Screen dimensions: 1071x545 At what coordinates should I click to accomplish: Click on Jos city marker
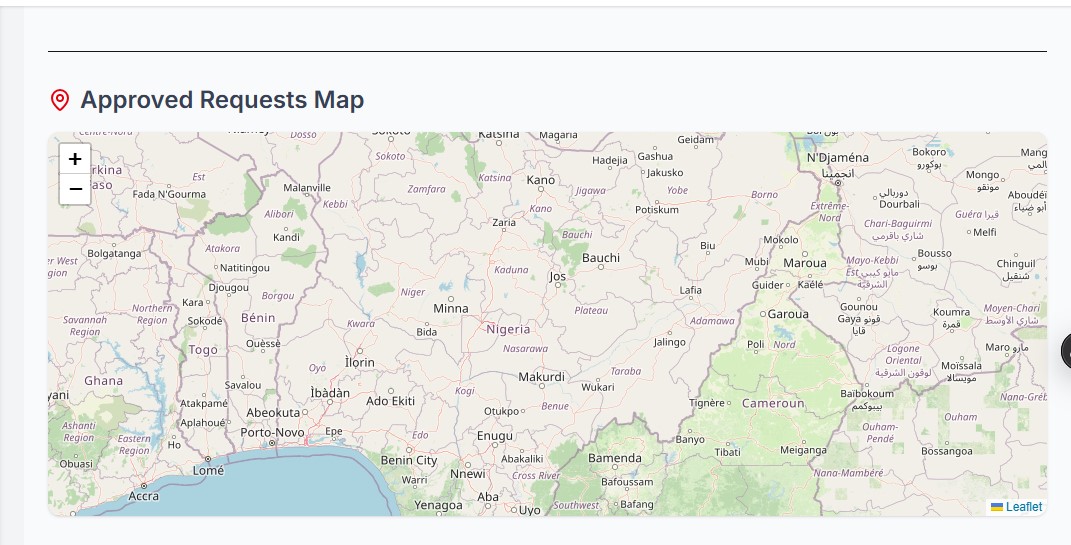tap(558, 276)
